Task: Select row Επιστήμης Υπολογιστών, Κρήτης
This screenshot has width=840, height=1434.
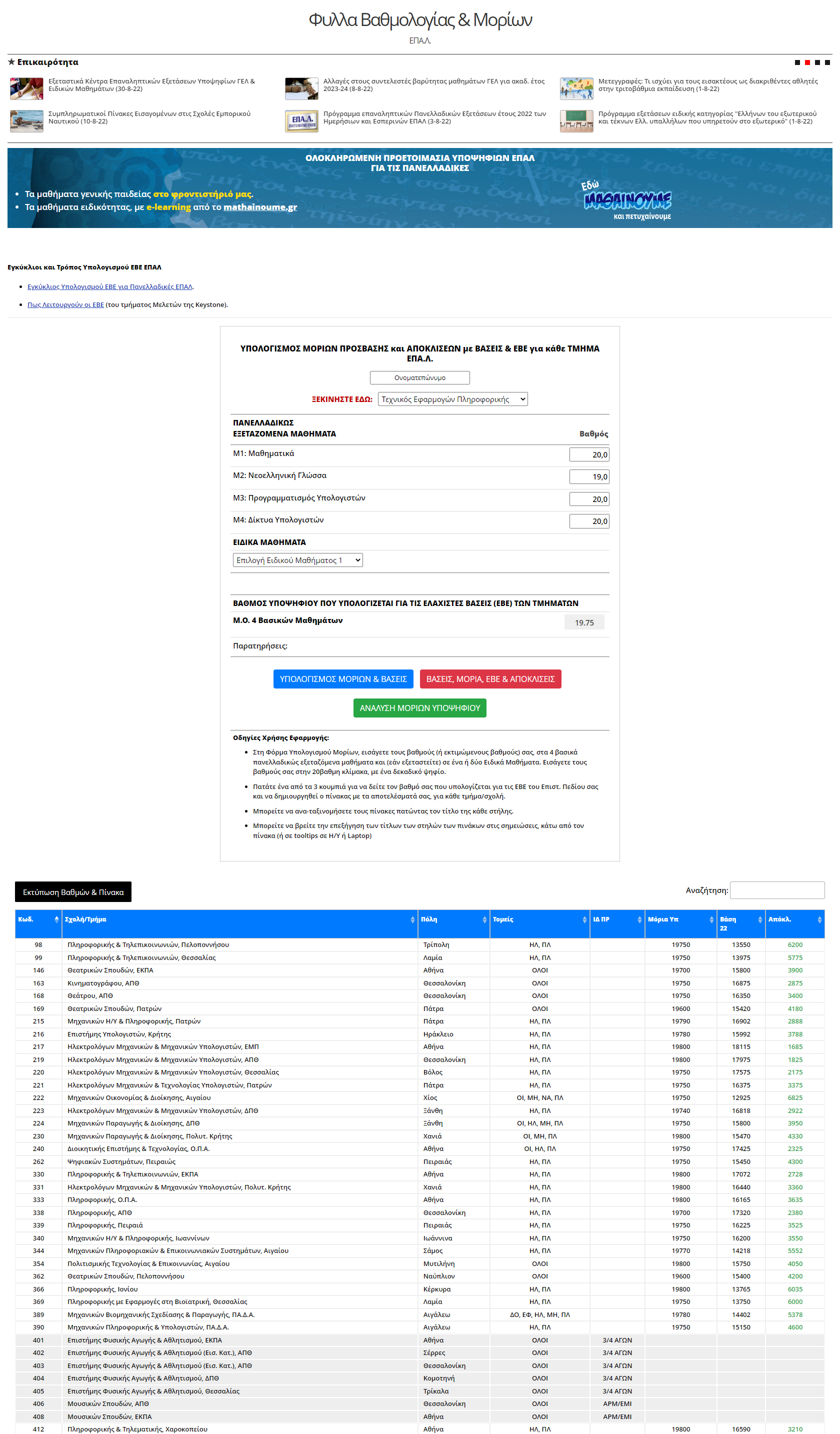Action: coord(419,1034)
